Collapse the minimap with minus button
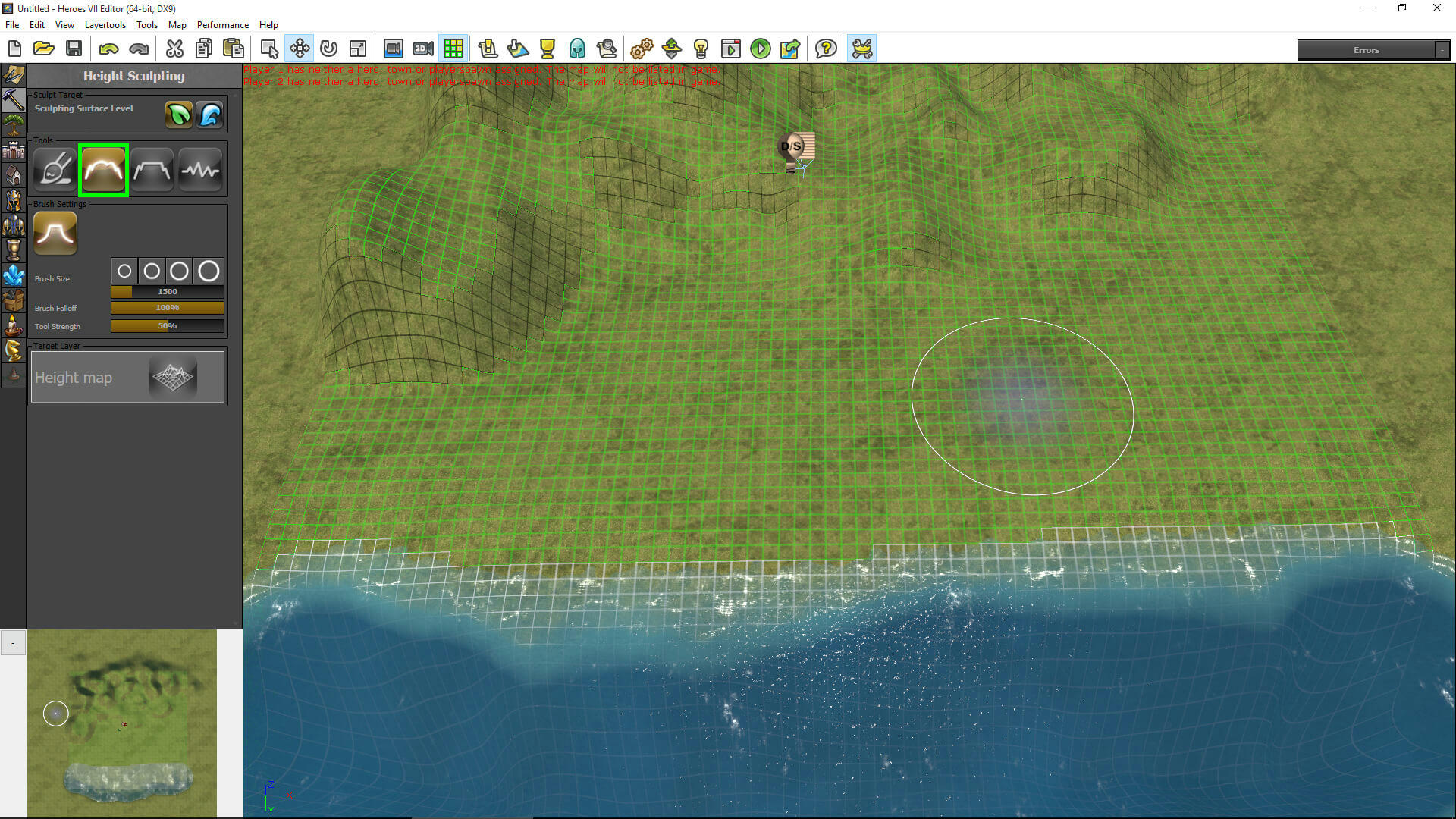 click(x=13, y=643)
